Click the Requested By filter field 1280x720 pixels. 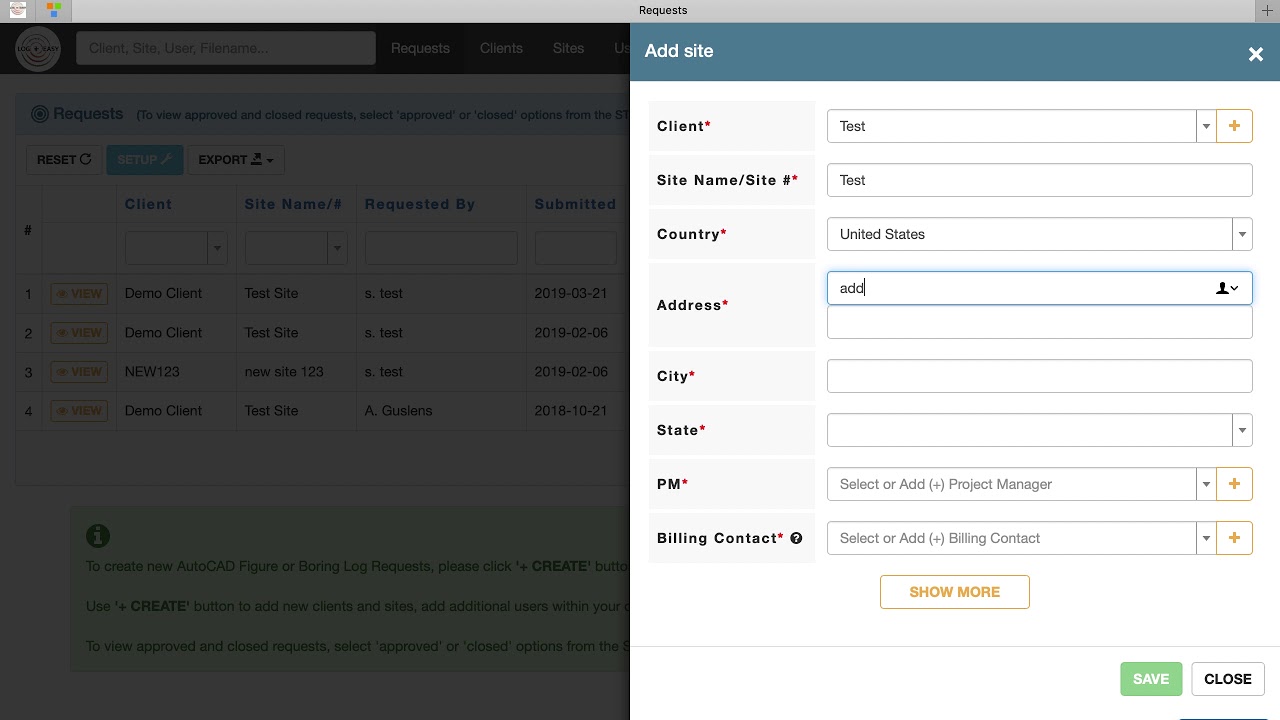click(x=441, y=248)
